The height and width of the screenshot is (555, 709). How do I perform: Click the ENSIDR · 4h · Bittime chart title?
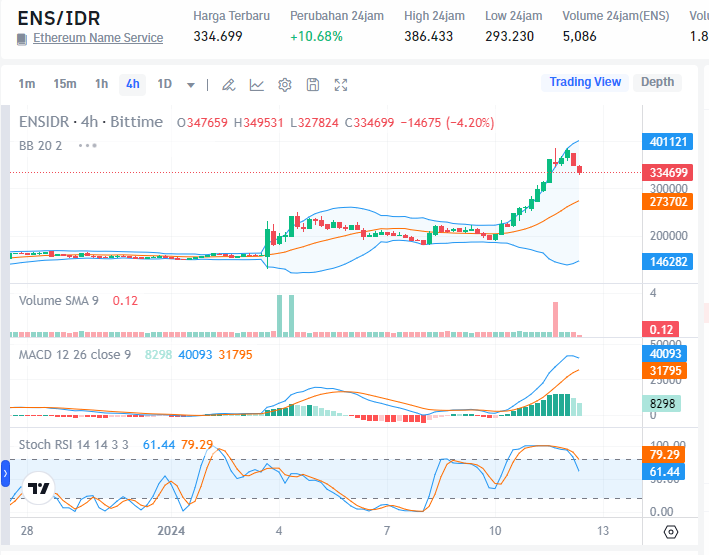[x=90, y=122]
